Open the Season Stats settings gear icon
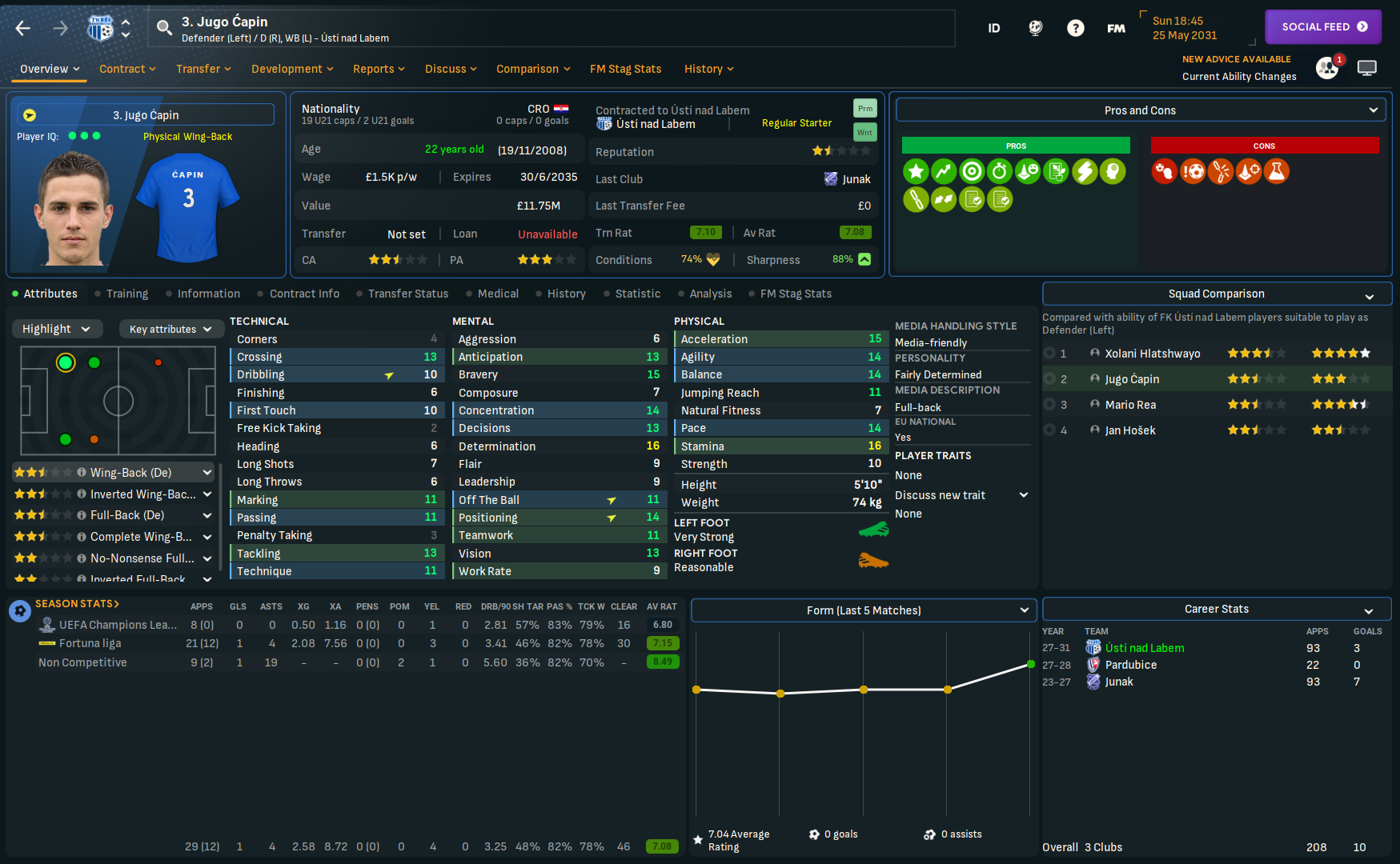Image resolution: width=1400 pixels, height=864 pixels. pyautogui.click(x=20, y=611)
